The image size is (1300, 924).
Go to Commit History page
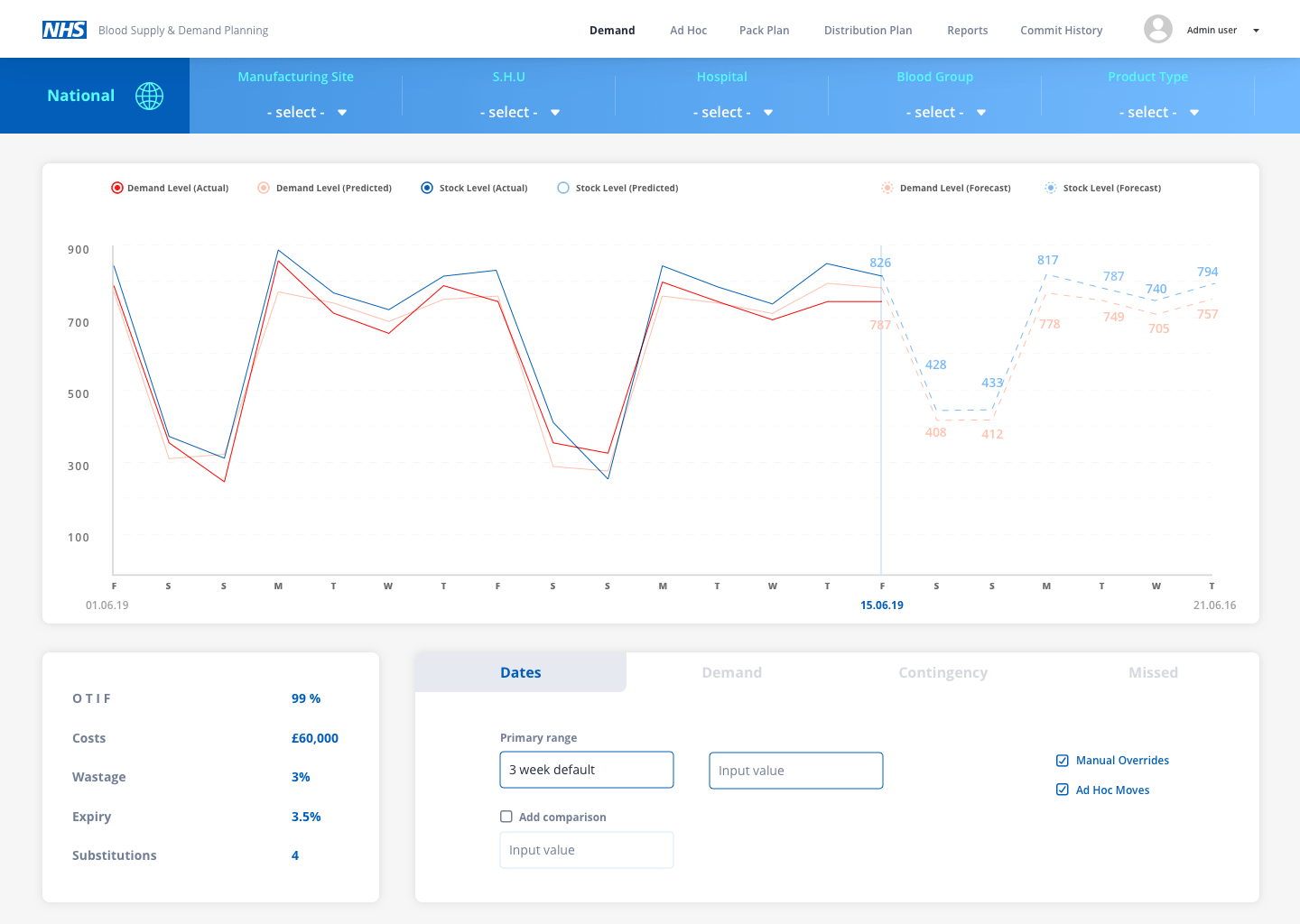[1061, 31]
